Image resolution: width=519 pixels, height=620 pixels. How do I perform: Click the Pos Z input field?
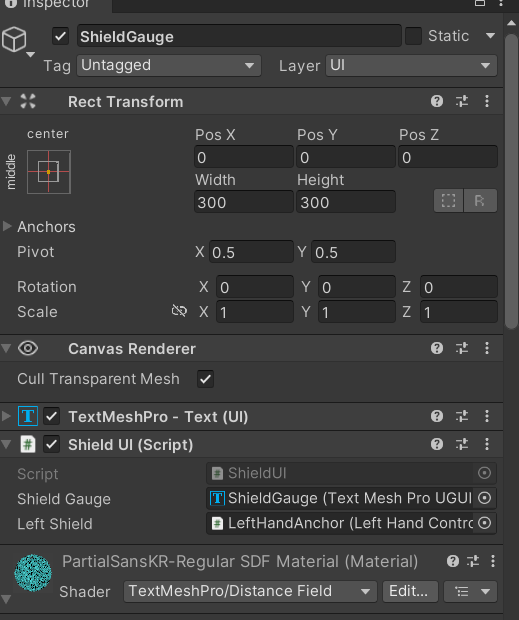point(448,157)
